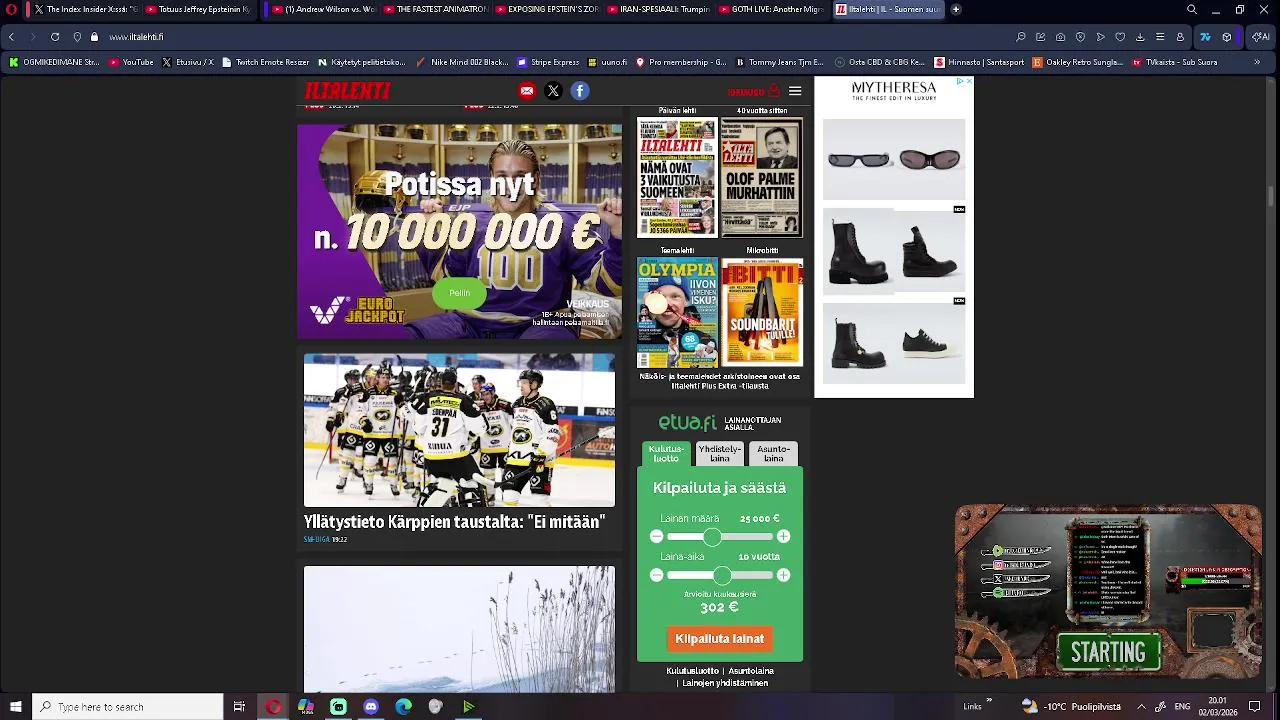Switch to the GOTH LIVE tab

[x=770, y=9]
